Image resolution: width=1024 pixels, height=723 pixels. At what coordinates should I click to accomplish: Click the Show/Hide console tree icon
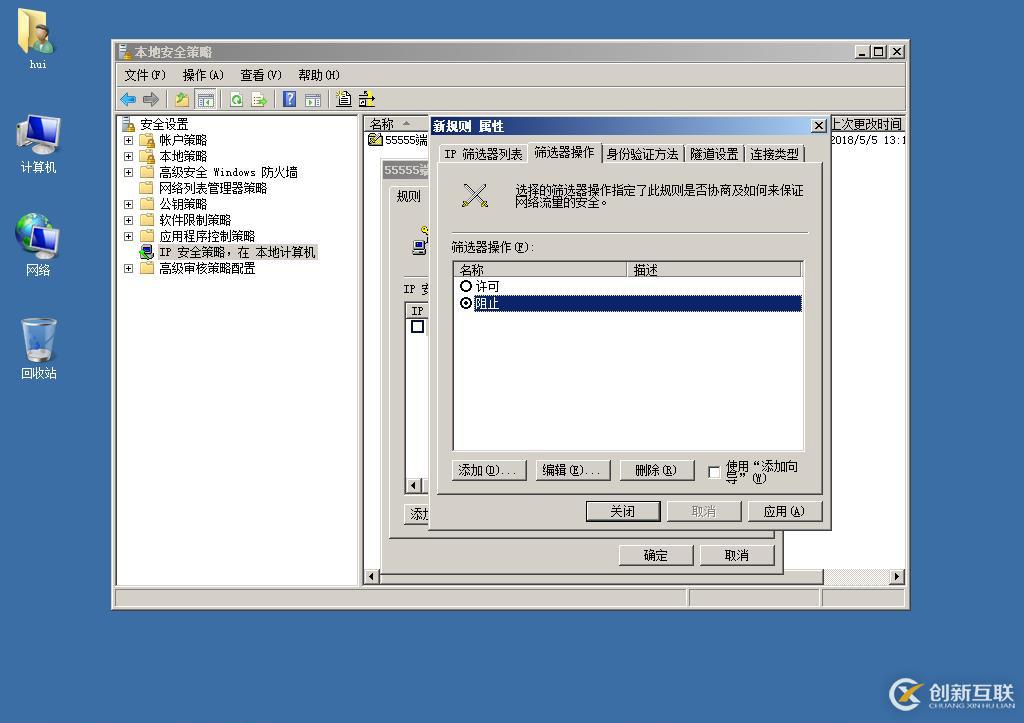click(205, 99)
